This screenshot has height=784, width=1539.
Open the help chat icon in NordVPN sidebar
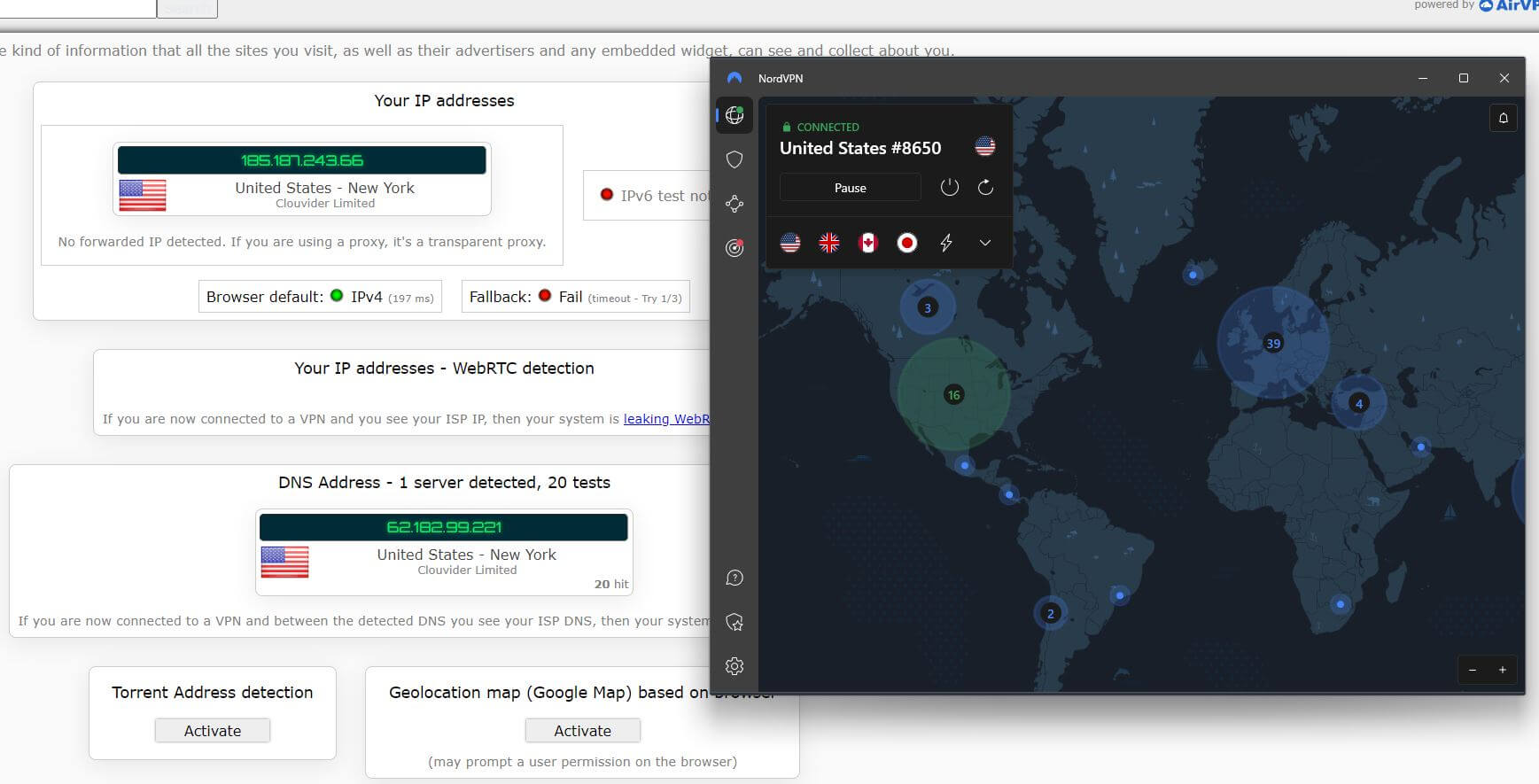[x=734, y=578]
